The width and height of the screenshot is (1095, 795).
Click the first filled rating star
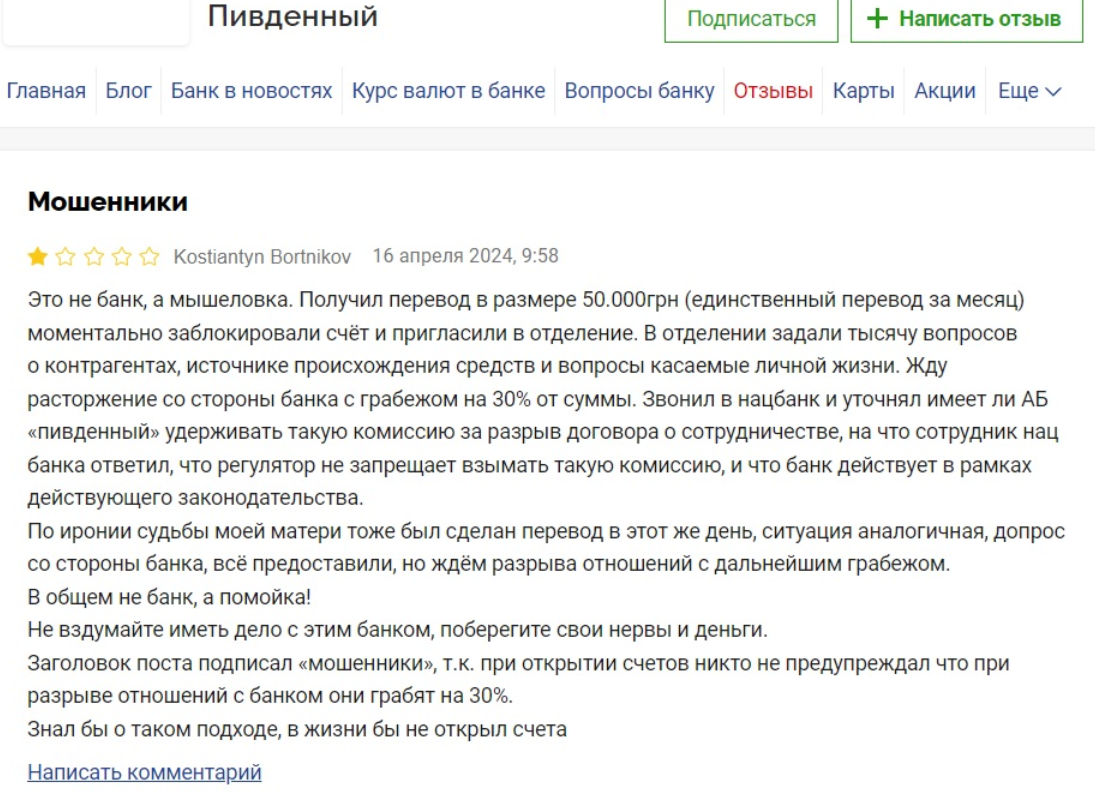click(x=37, y=257)
